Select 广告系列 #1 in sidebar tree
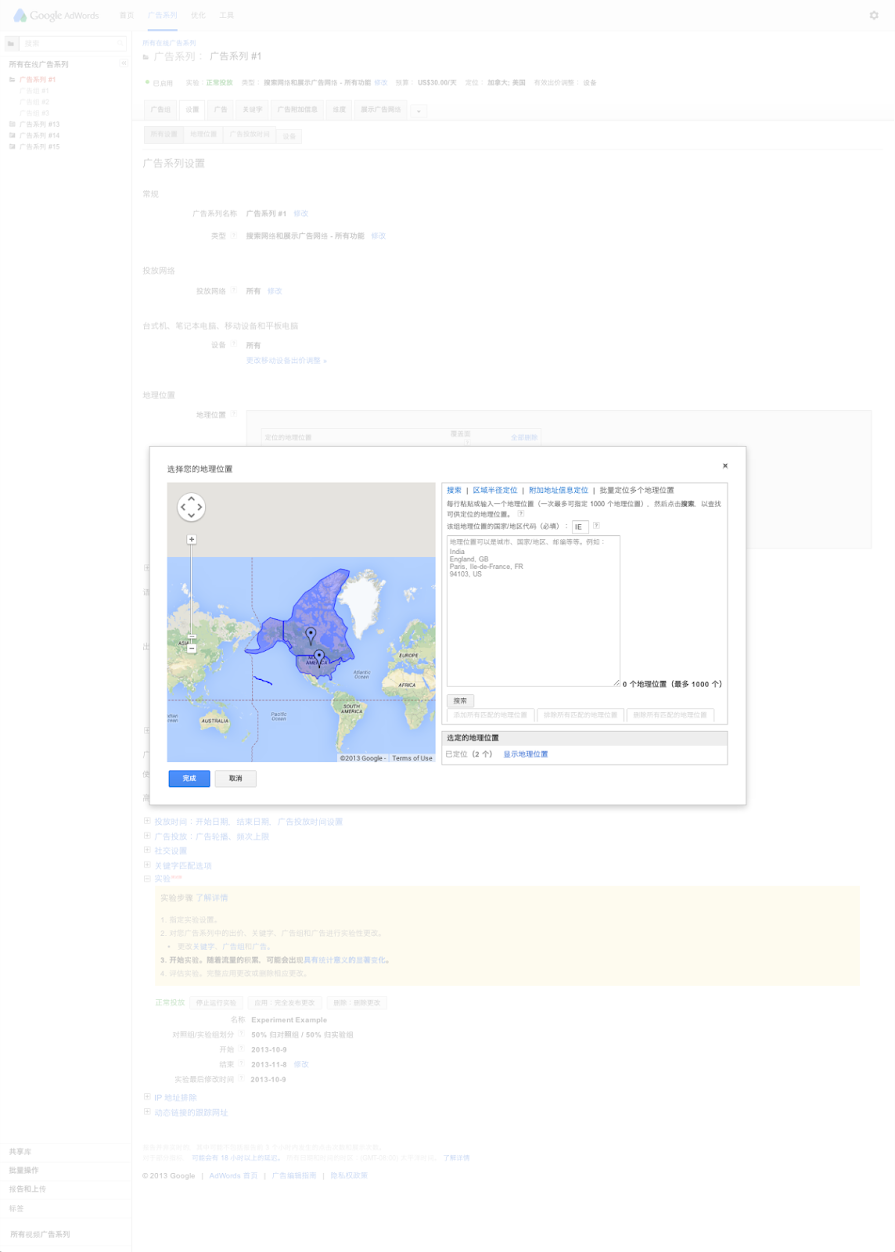 pyautogui.click(x=37, y=79)
